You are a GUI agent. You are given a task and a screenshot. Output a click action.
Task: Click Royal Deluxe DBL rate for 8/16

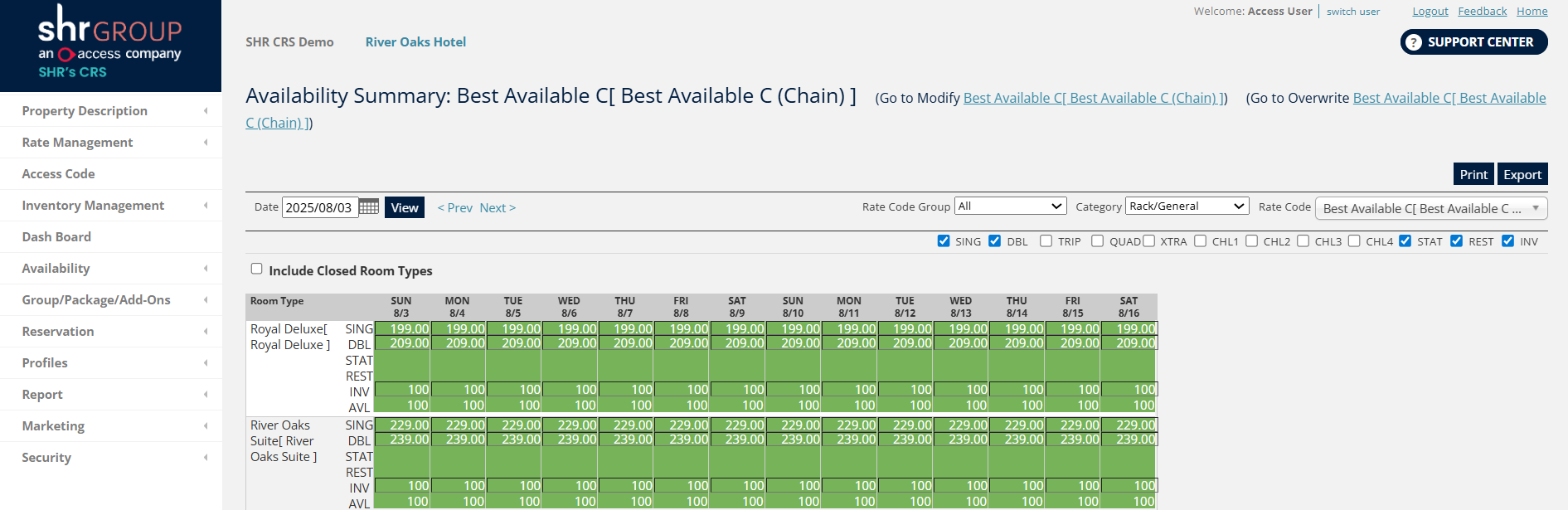coord(1129,342)
